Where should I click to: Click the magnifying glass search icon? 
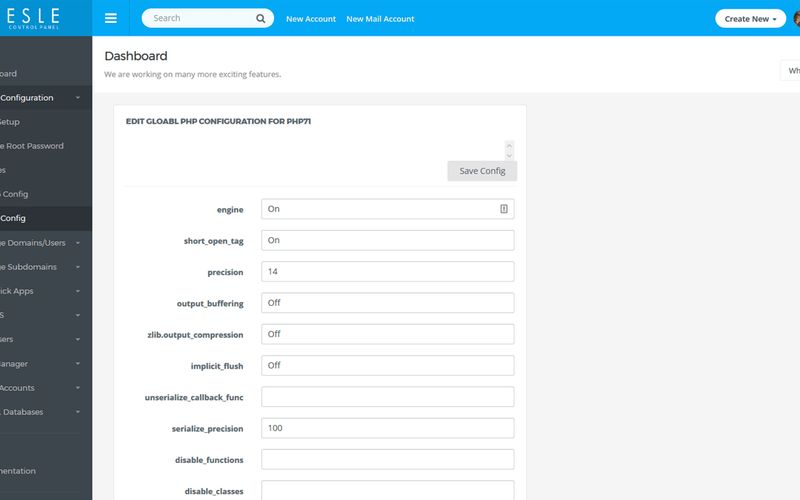tap(261, 18)
